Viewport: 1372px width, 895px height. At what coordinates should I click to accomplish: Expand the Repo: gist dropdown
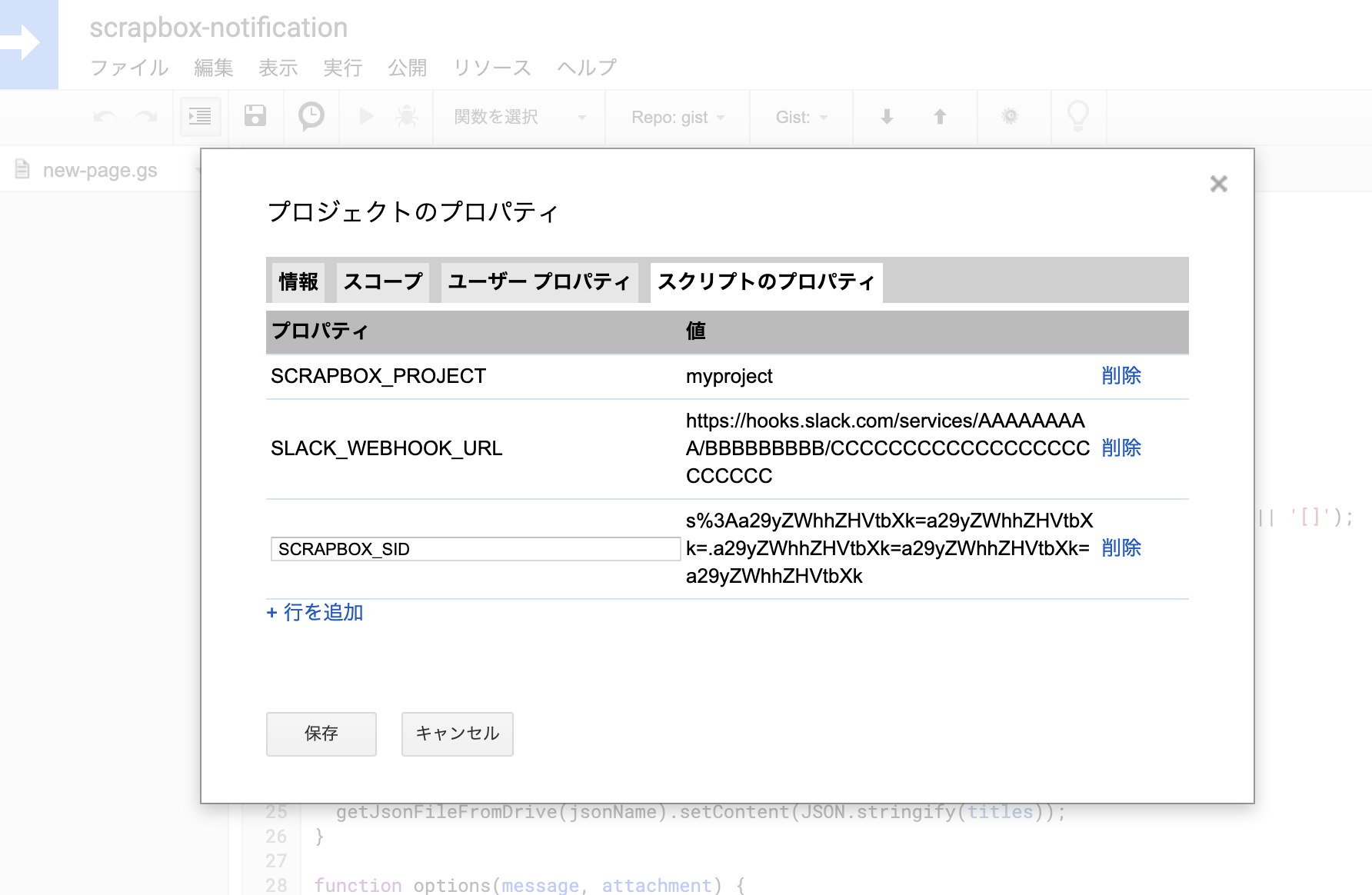678,117
